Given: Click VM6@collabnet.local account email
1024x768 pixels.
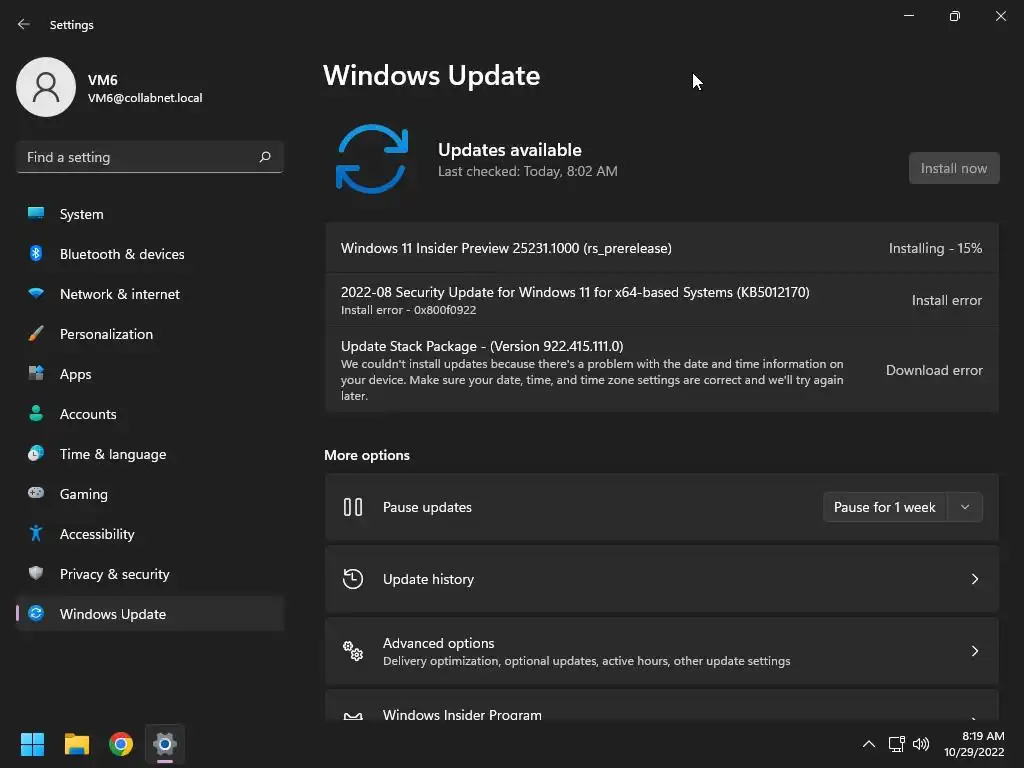Looking at the screenshot, I should point(145,98).
